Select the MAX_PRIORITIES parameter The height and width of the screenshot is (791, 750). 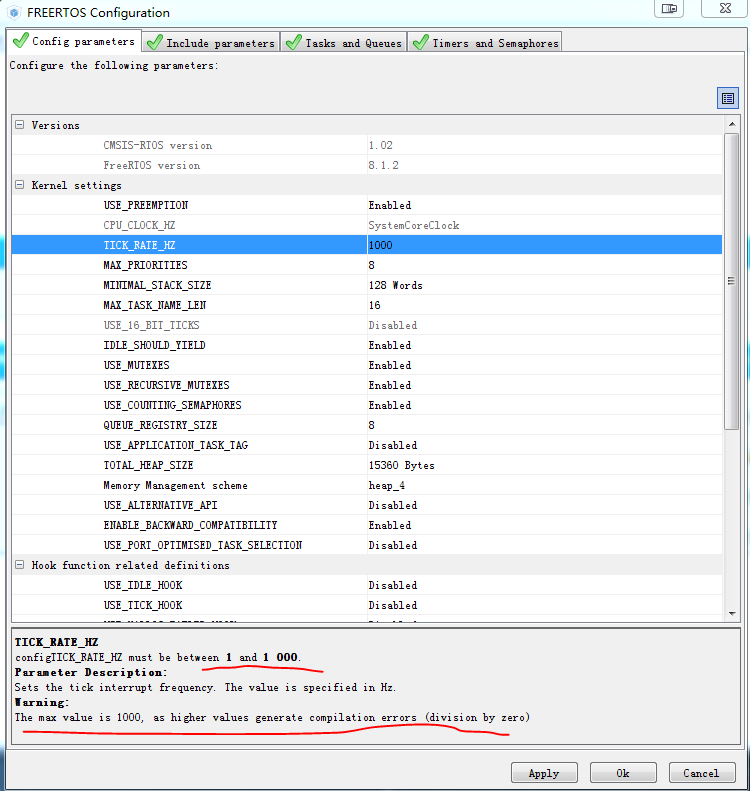[145, 265]
